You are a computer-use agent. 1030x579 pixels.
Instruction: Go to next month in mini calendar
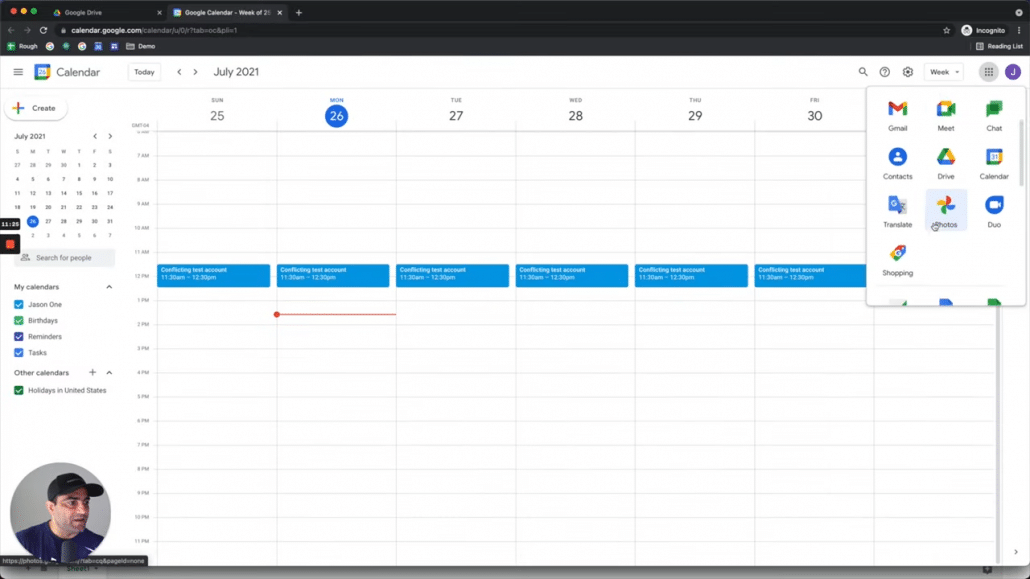[110, 136]
